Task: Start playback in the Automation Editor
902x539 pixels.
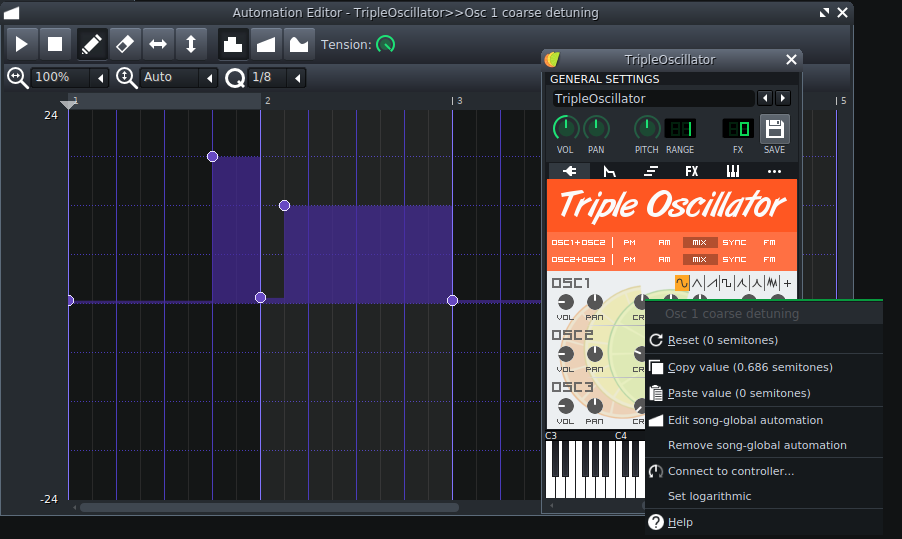Action: [x=21, y=44]
